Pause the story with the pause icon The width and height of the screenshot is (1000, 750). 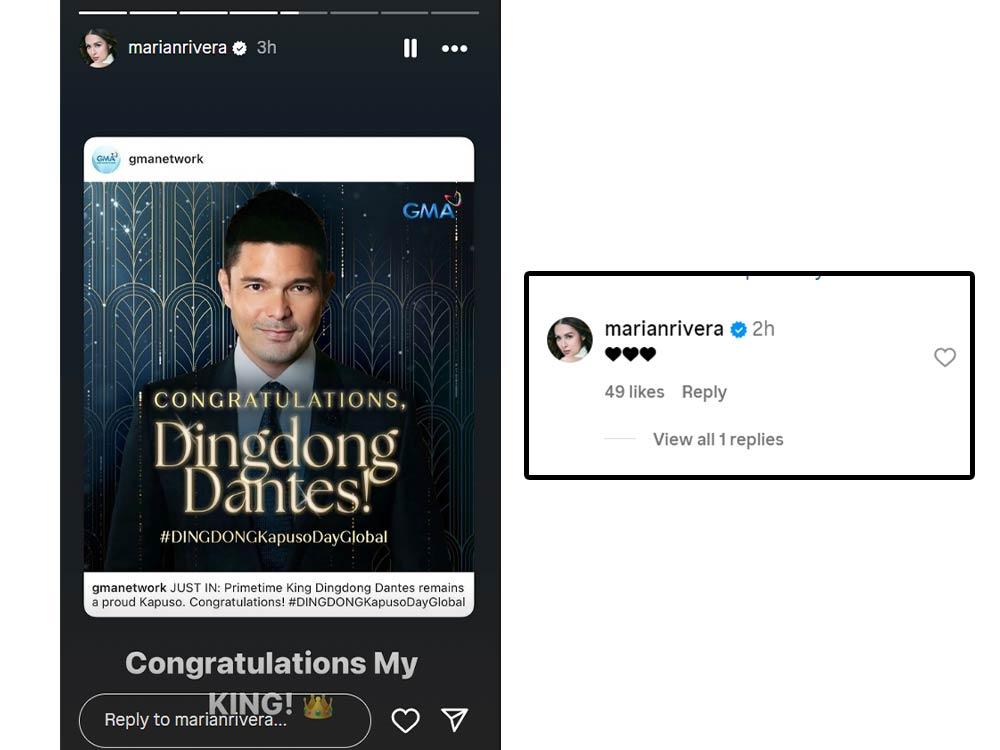click(410, 48)
